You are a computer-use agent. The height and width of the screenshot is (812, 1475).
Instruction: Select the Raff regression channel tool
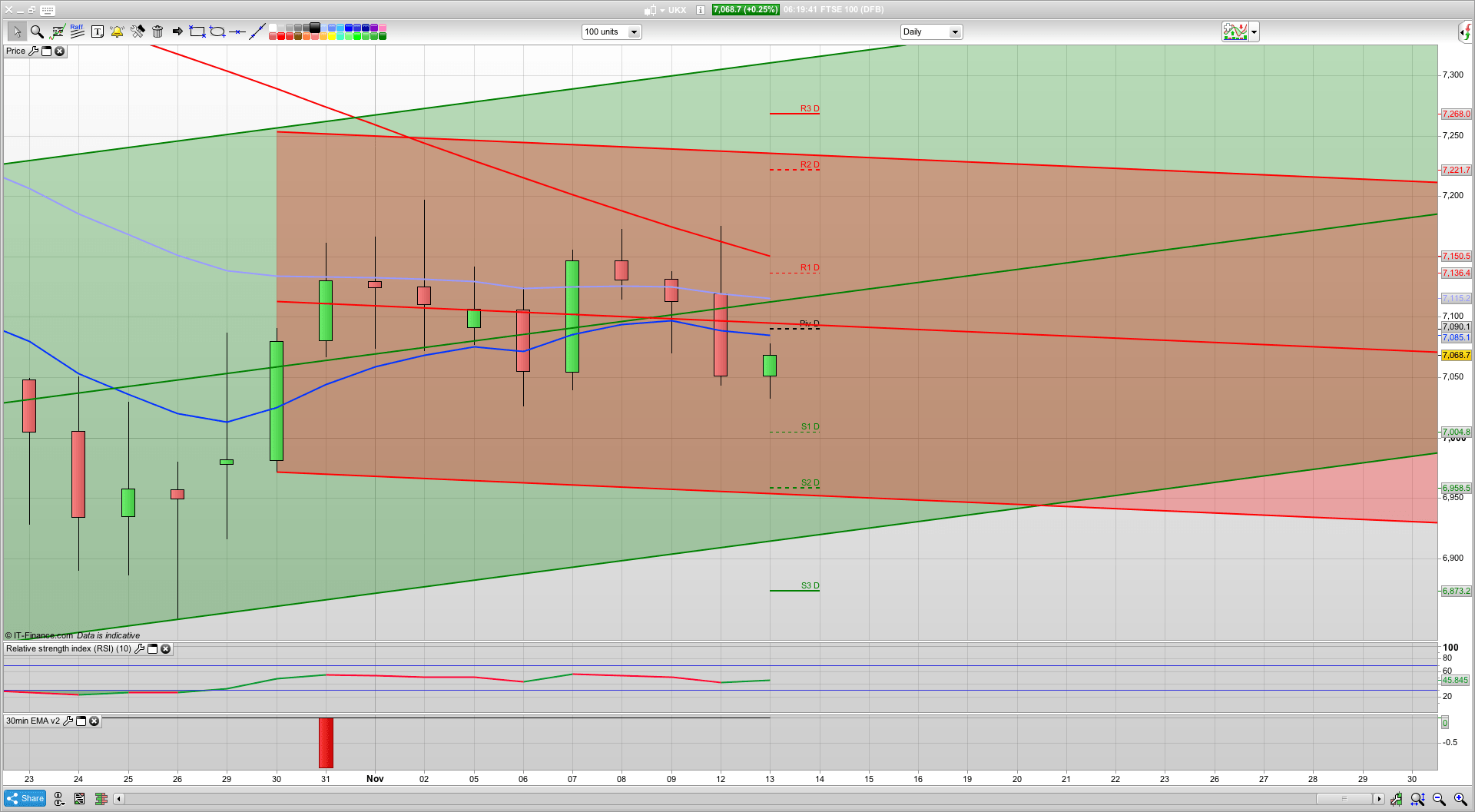tap(77, 31)
